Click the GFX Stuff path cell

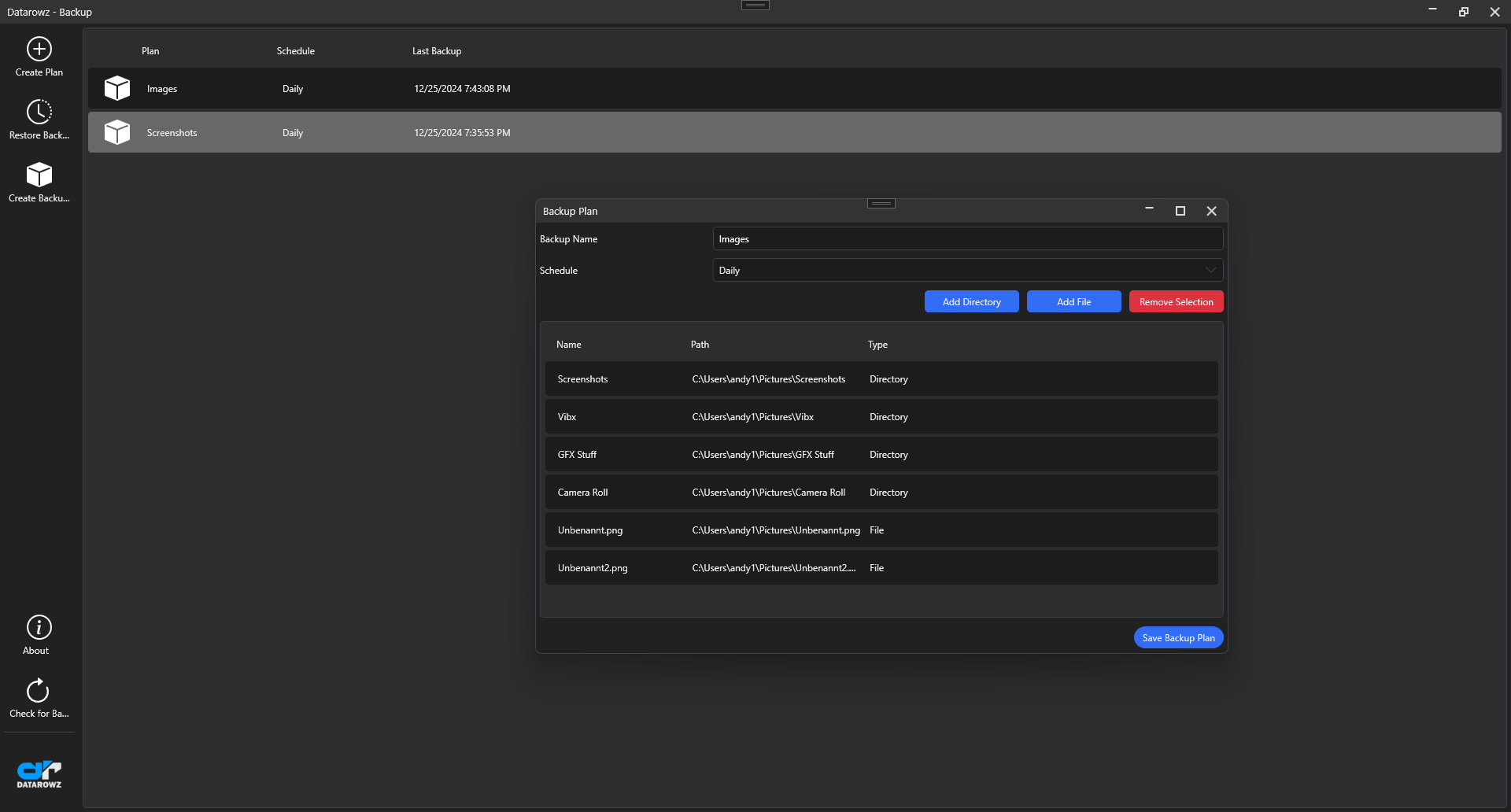[x=763, y=455]
